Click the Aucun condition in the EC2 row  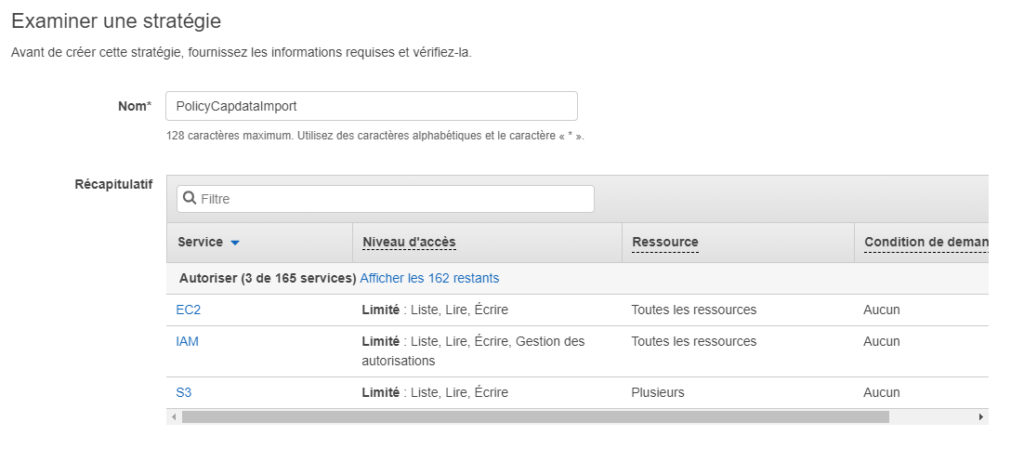[881, 310]
